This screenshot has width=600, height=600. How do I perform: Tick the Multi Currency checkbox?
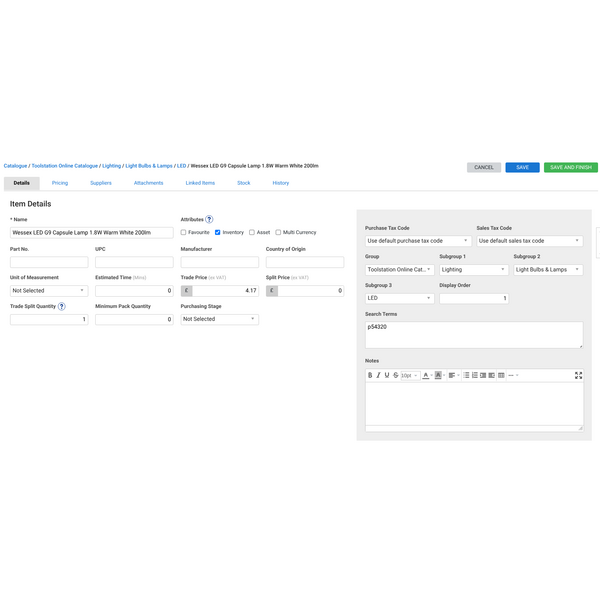point(278,232)
